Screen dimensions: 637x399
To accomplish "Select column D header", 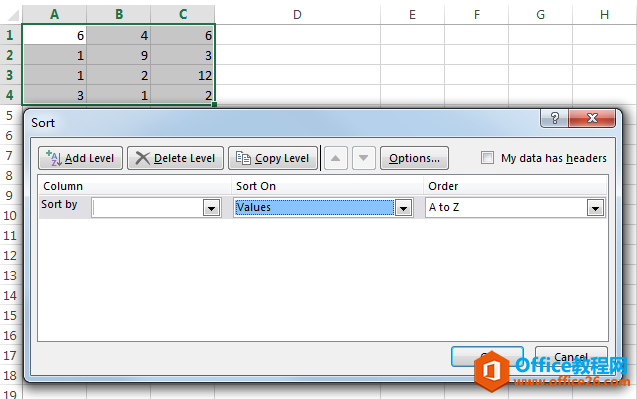I will point(297,15).
